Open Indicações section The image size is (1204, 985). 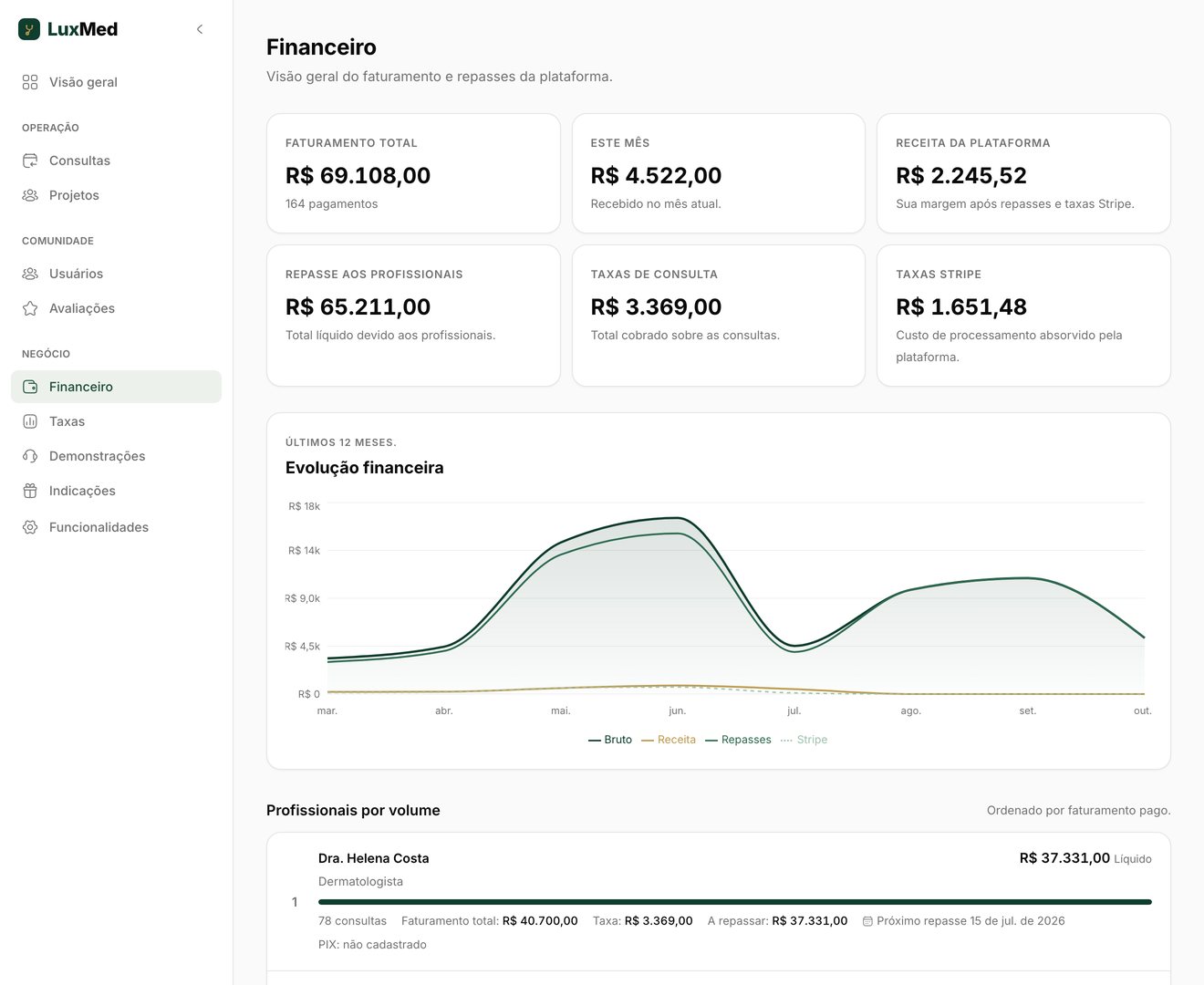[x=116, y=491]
